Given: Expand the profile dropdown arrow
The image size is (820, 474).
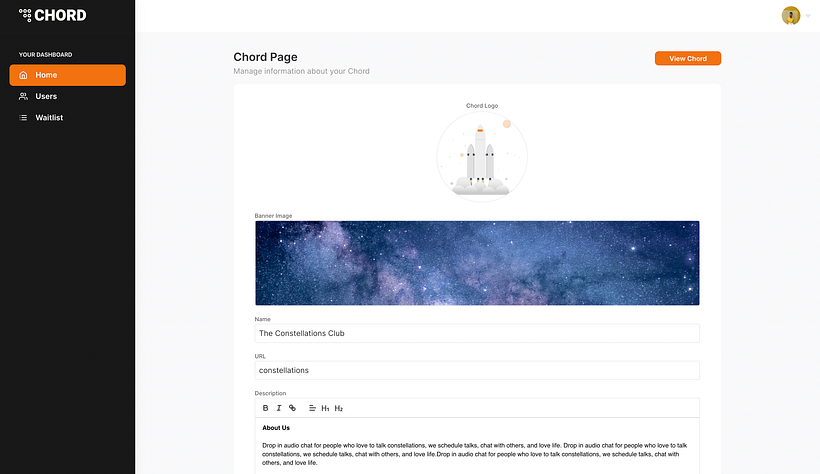Looking at the screenshot, I should tap(805, 16).
